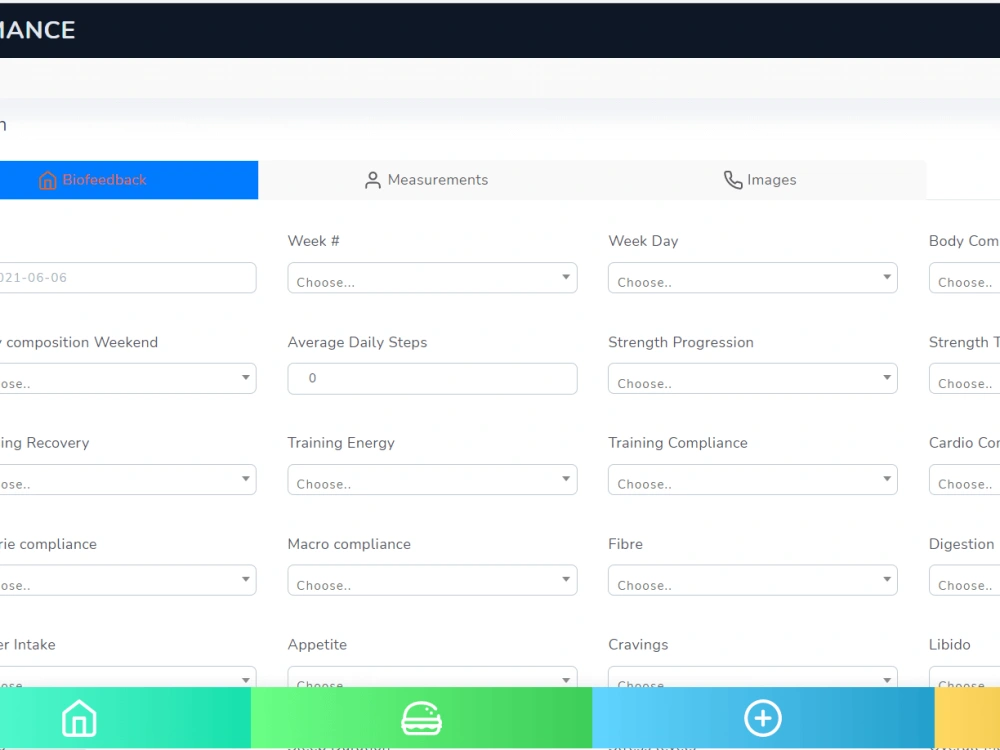Switch to the Measurements tab
This screenshot has width=1000, height=750.
pos(425,180)
